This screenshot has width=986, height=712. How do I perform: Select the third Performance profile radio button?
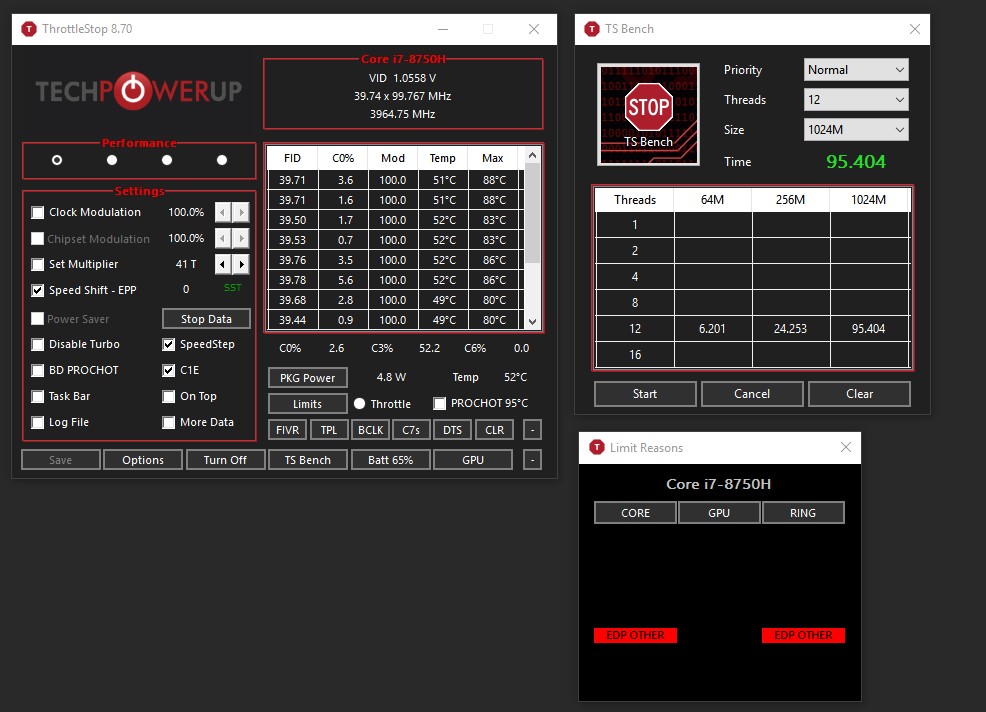[x=167, y=160]
